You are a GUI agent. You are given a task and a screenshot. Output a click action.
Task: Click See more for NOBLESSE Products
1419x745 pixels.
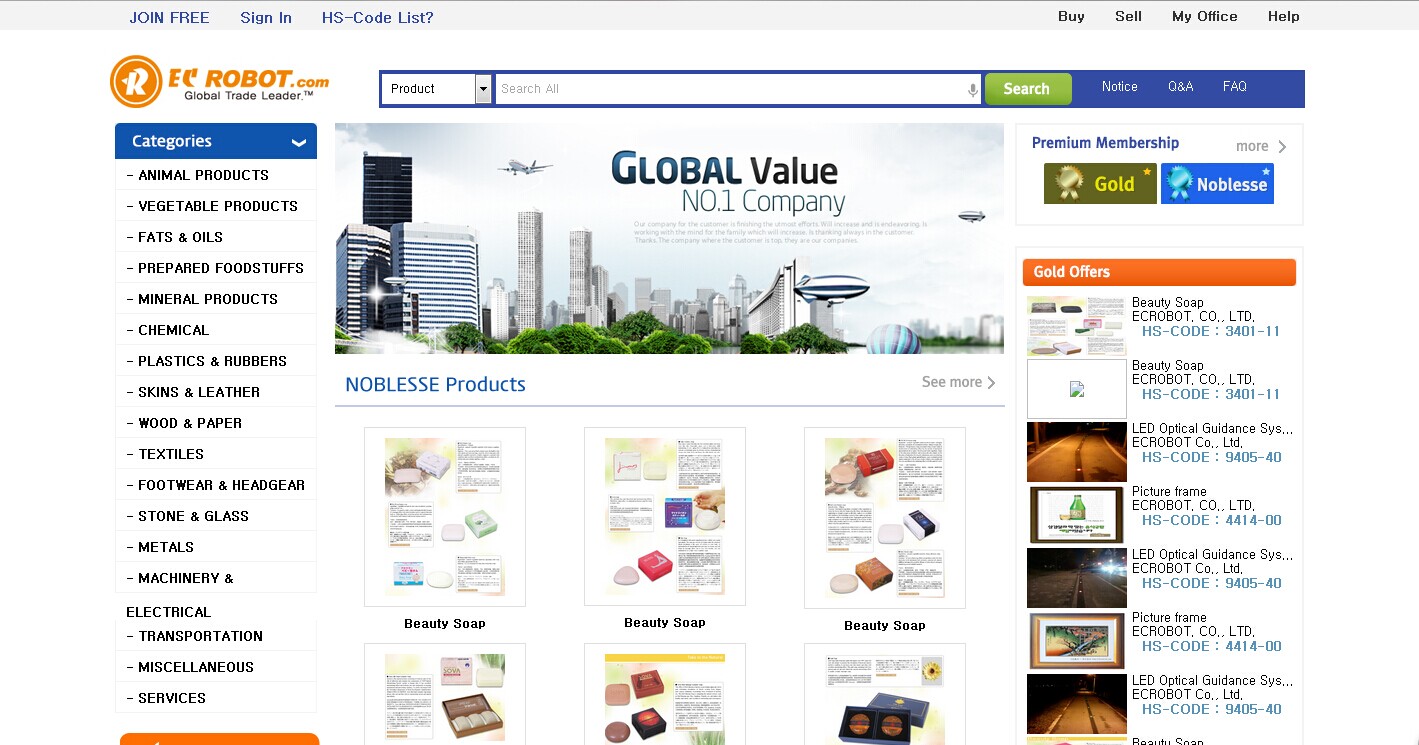[x=959, y=382]
